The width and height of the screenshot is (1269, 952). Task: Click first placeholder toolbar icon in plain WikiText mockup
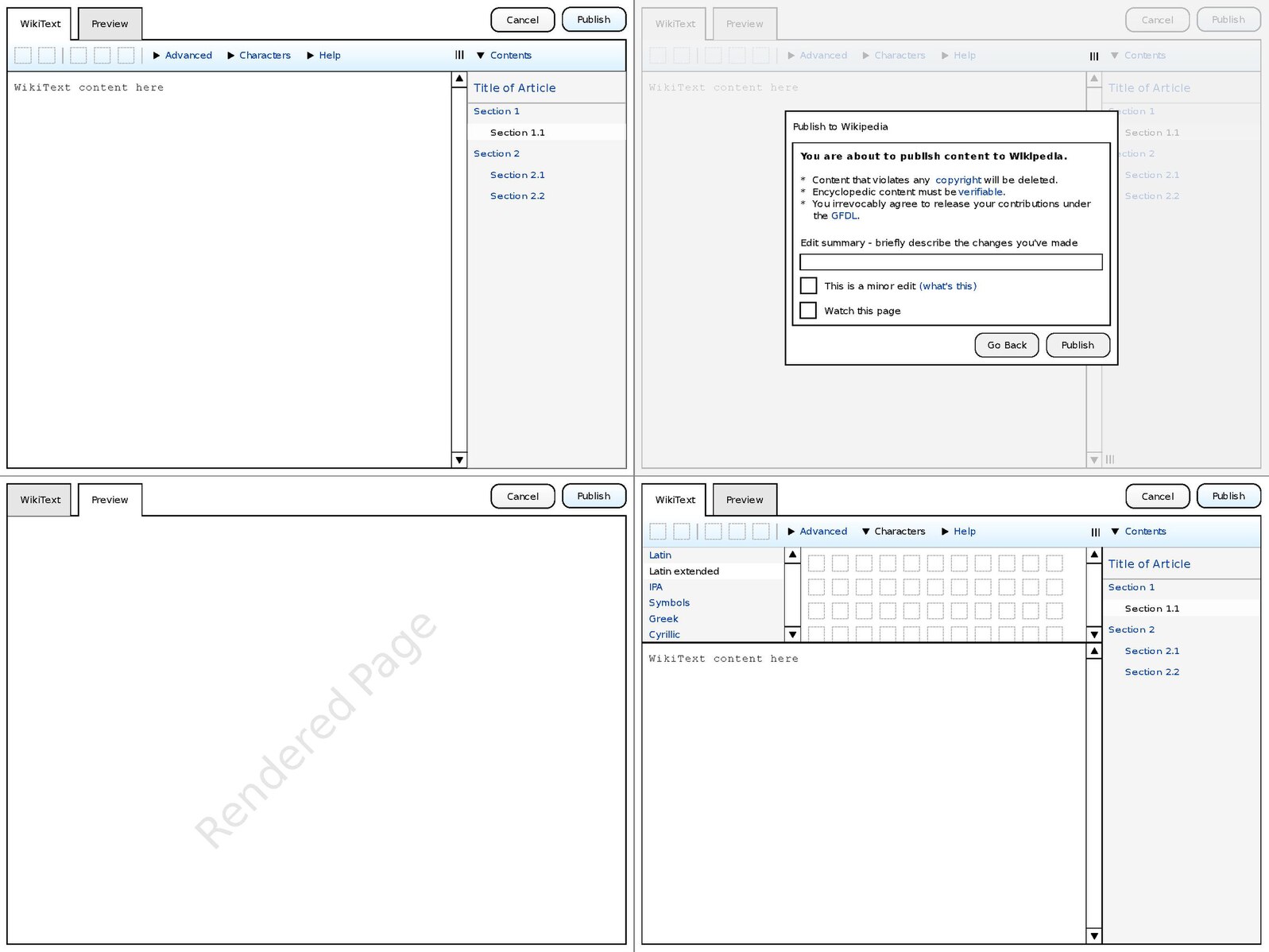[23, 55]
